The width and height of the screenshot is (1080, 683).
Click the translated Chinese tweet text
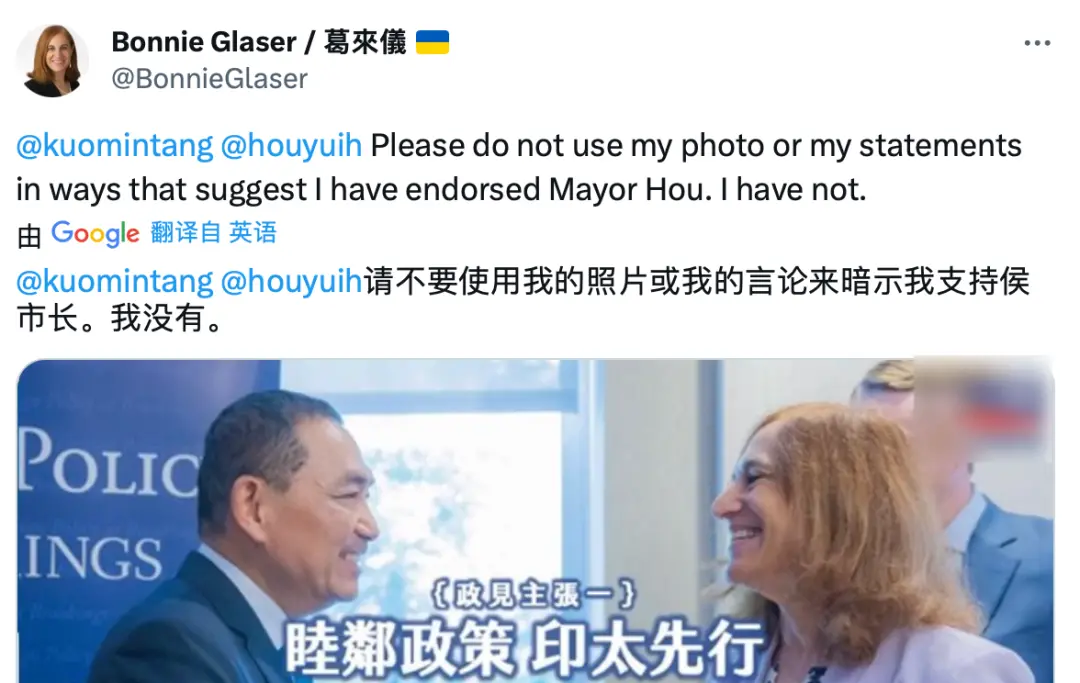(x=523, y=300)
